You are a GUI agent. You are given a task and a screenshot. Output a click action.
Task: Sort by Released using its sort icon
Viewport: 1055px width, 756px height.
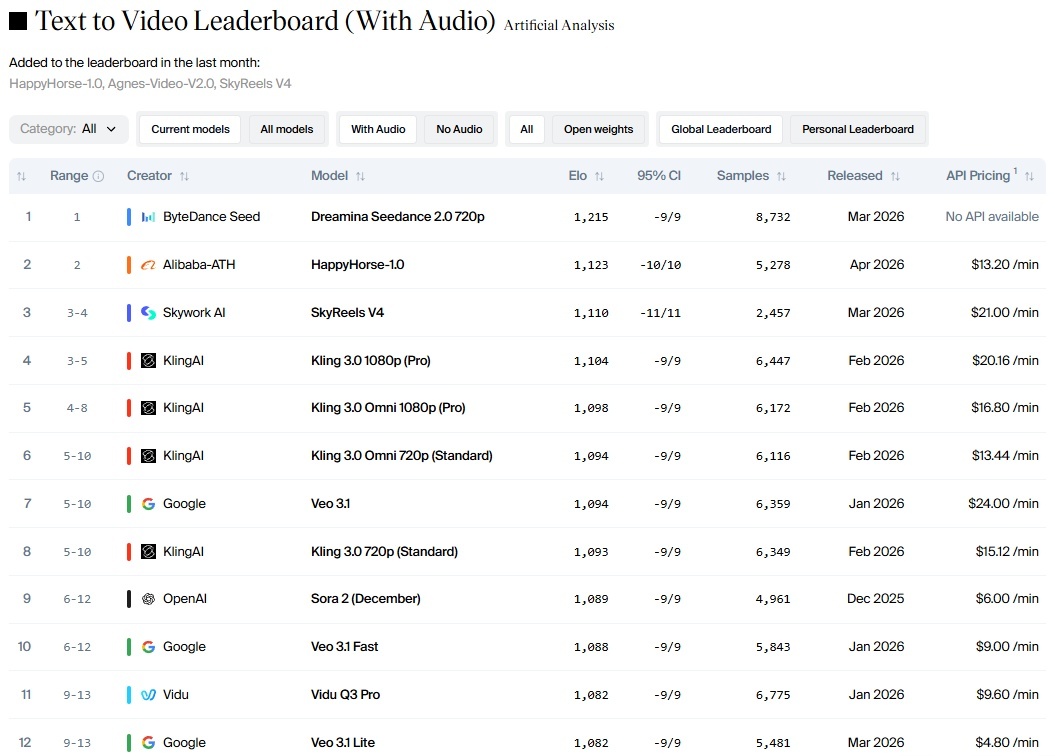pyautogui.click(x=896, y=176)
